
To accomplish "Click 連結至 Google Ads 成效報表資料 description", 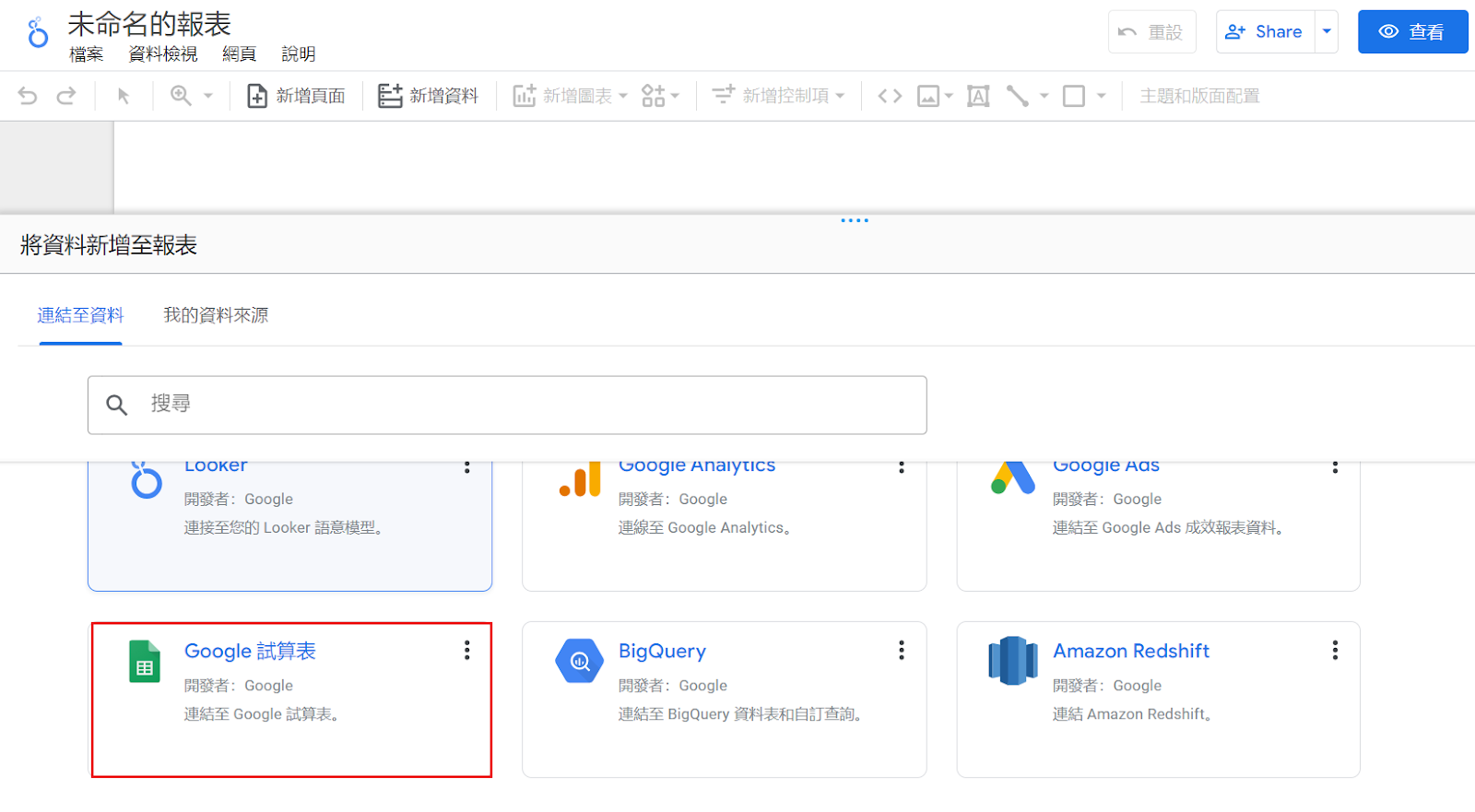I will (x=1169, y=527).
